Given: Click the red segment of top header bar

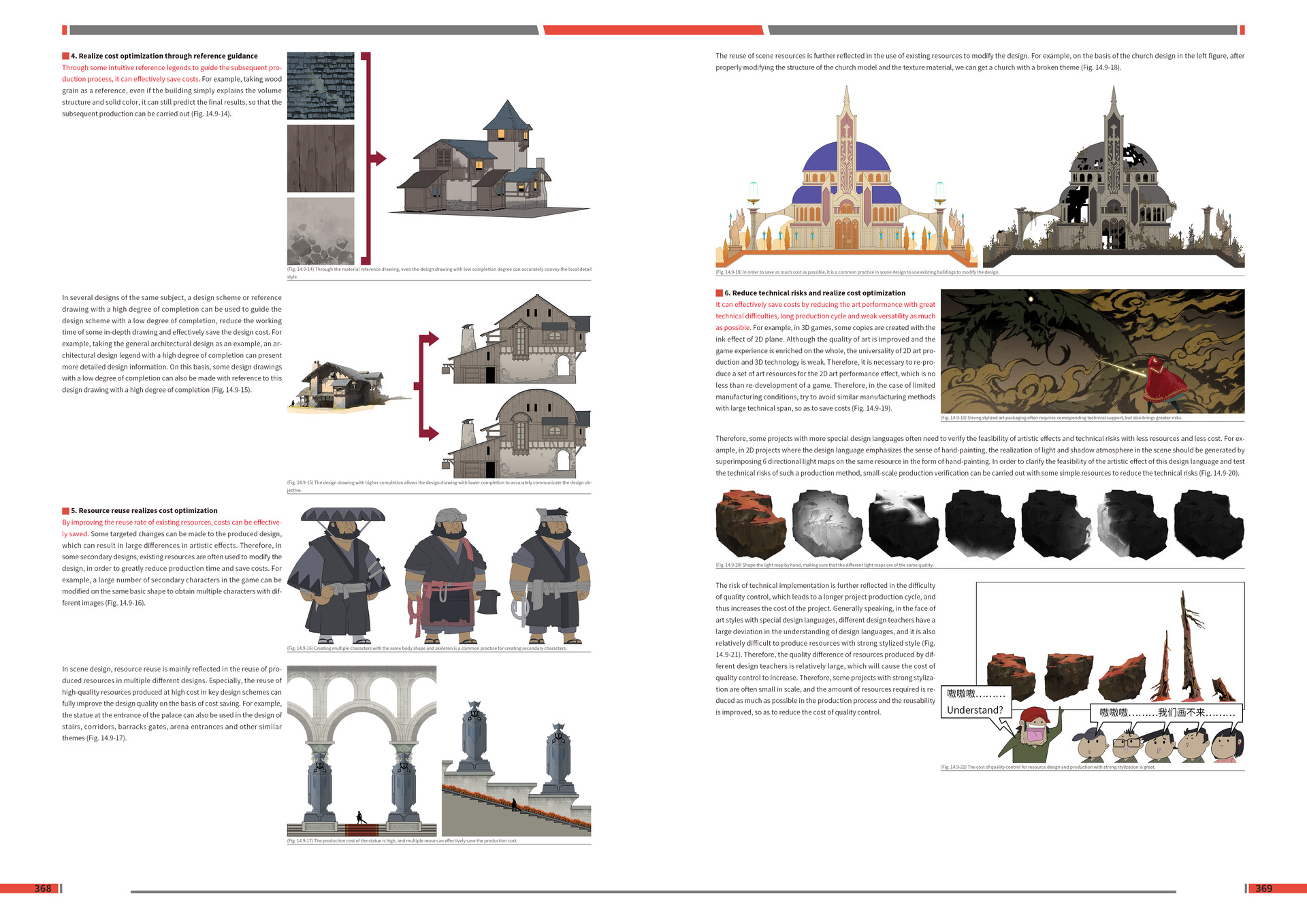Looking at the screenshot, I should [653, 30].
